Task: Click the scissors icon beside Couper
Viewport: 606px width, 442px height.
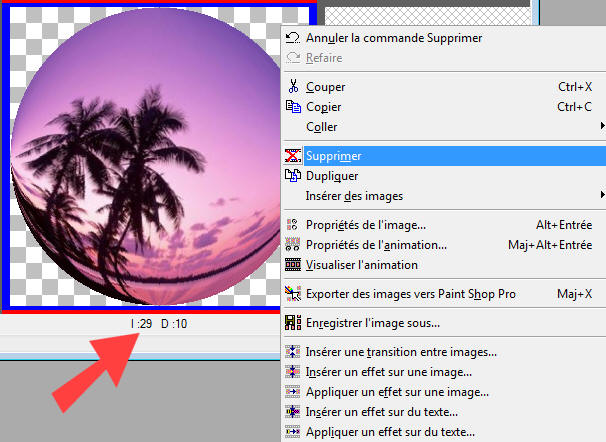Action: [x=293, y=86]
